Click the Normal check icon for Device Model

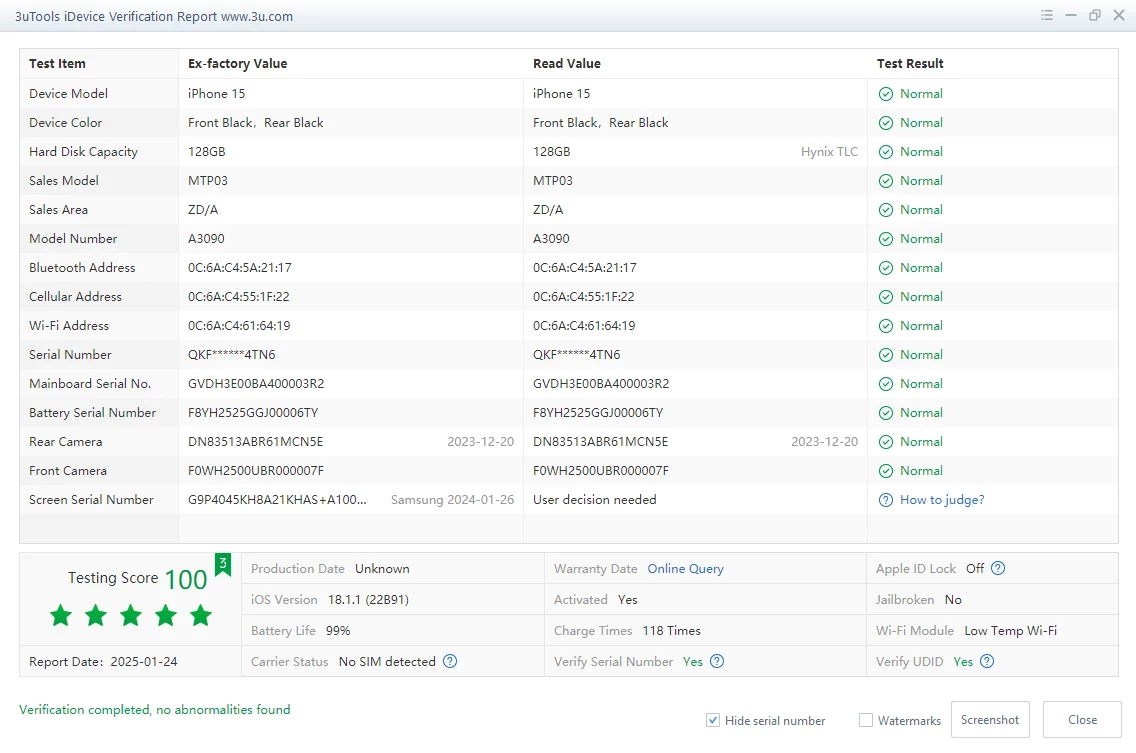pos(885,94)
